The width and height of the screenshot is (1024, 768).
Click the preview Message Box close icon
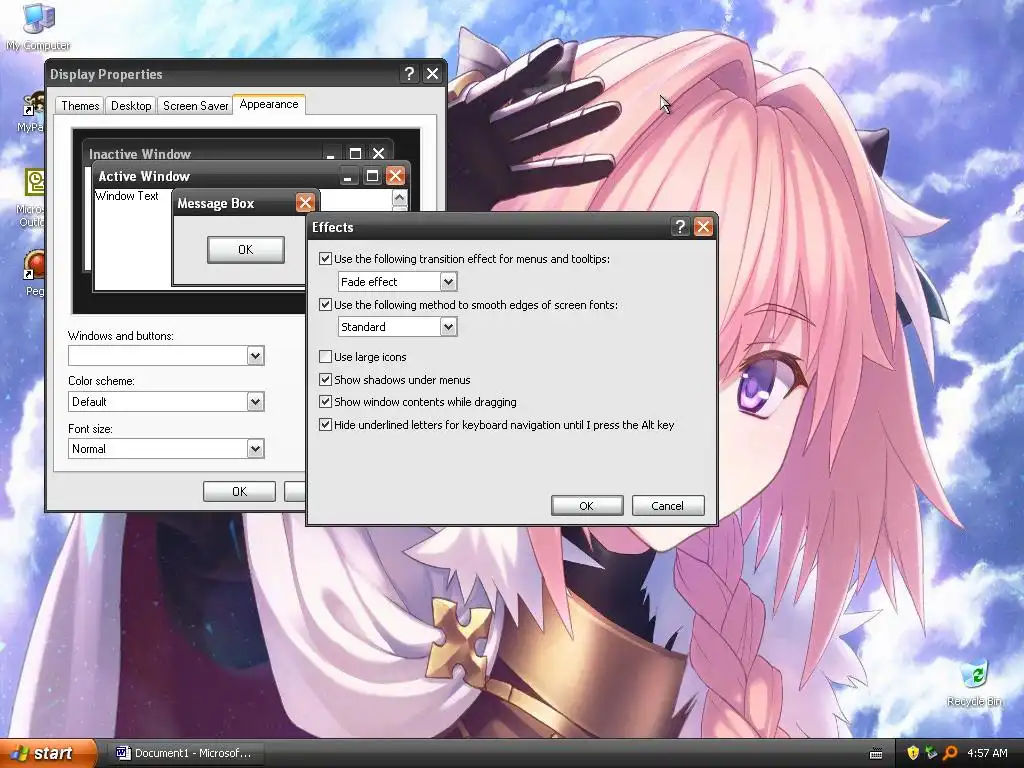click(305, 203)
